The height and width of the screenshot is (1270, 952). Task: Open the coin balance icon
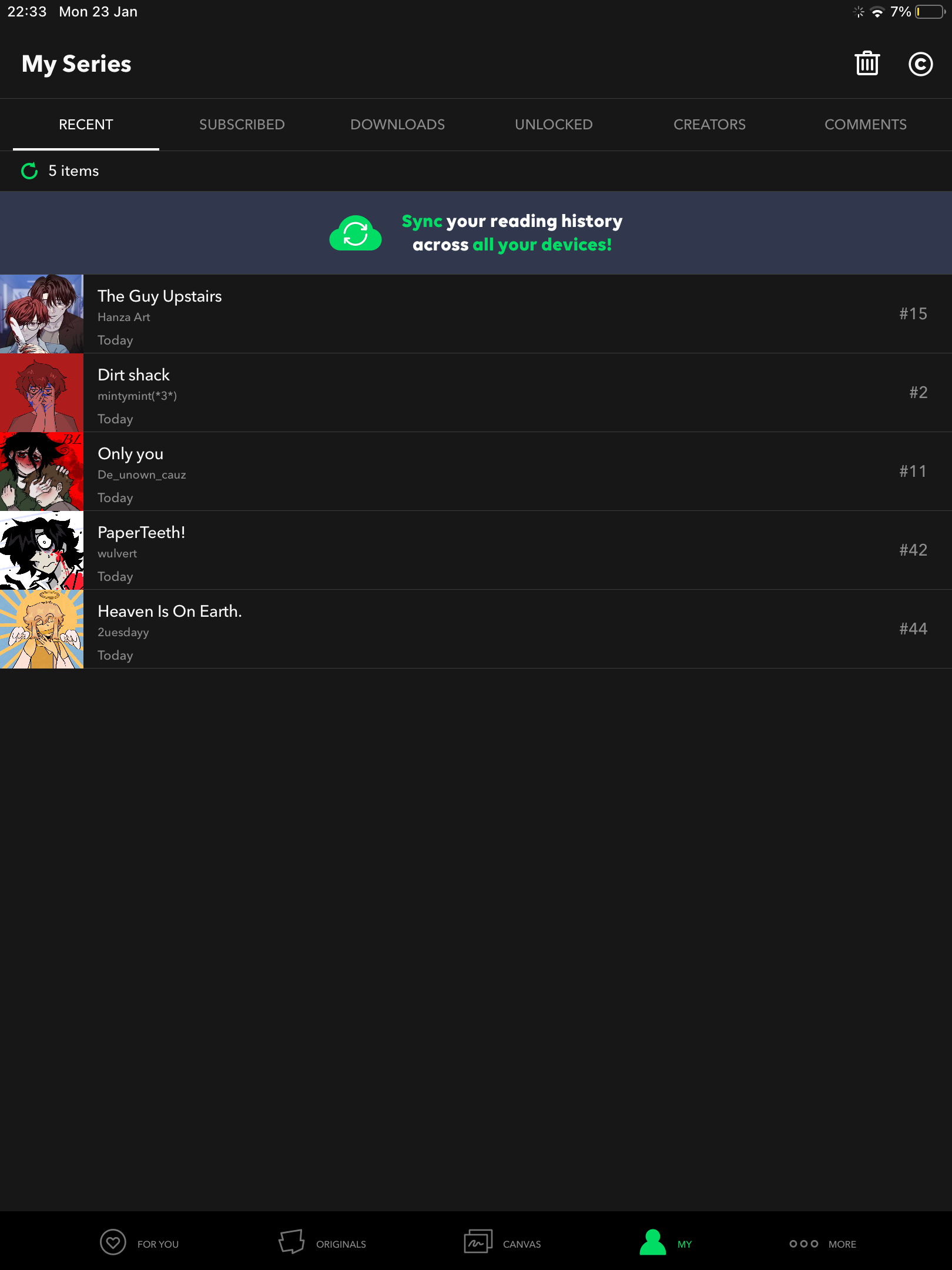920,64
